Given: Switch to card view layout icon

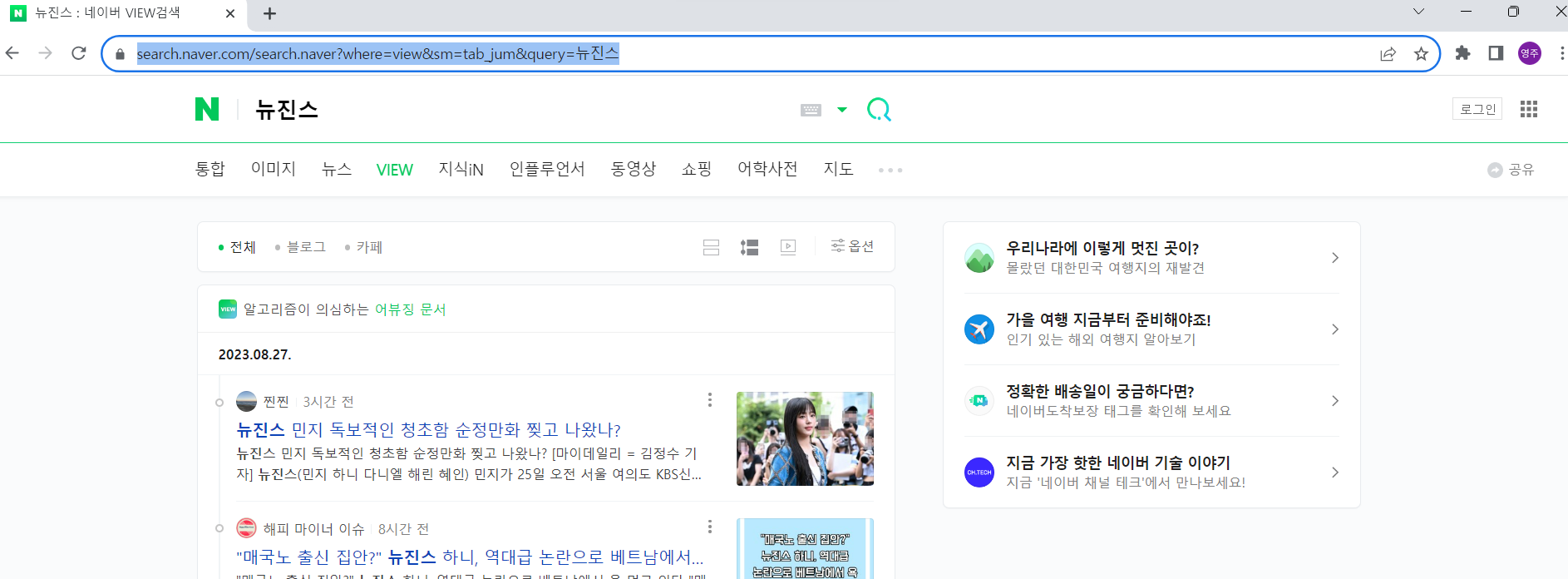Looking at the screenshot, I should pos(711,247).
